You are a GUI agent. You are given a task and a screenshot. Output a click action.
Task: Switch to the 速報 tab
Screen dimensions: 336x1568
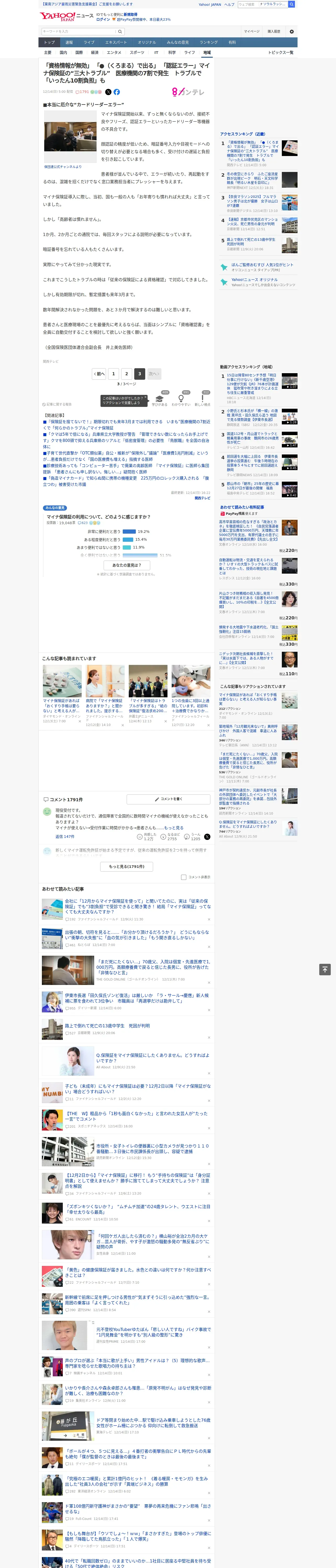[x=69, y=43]
